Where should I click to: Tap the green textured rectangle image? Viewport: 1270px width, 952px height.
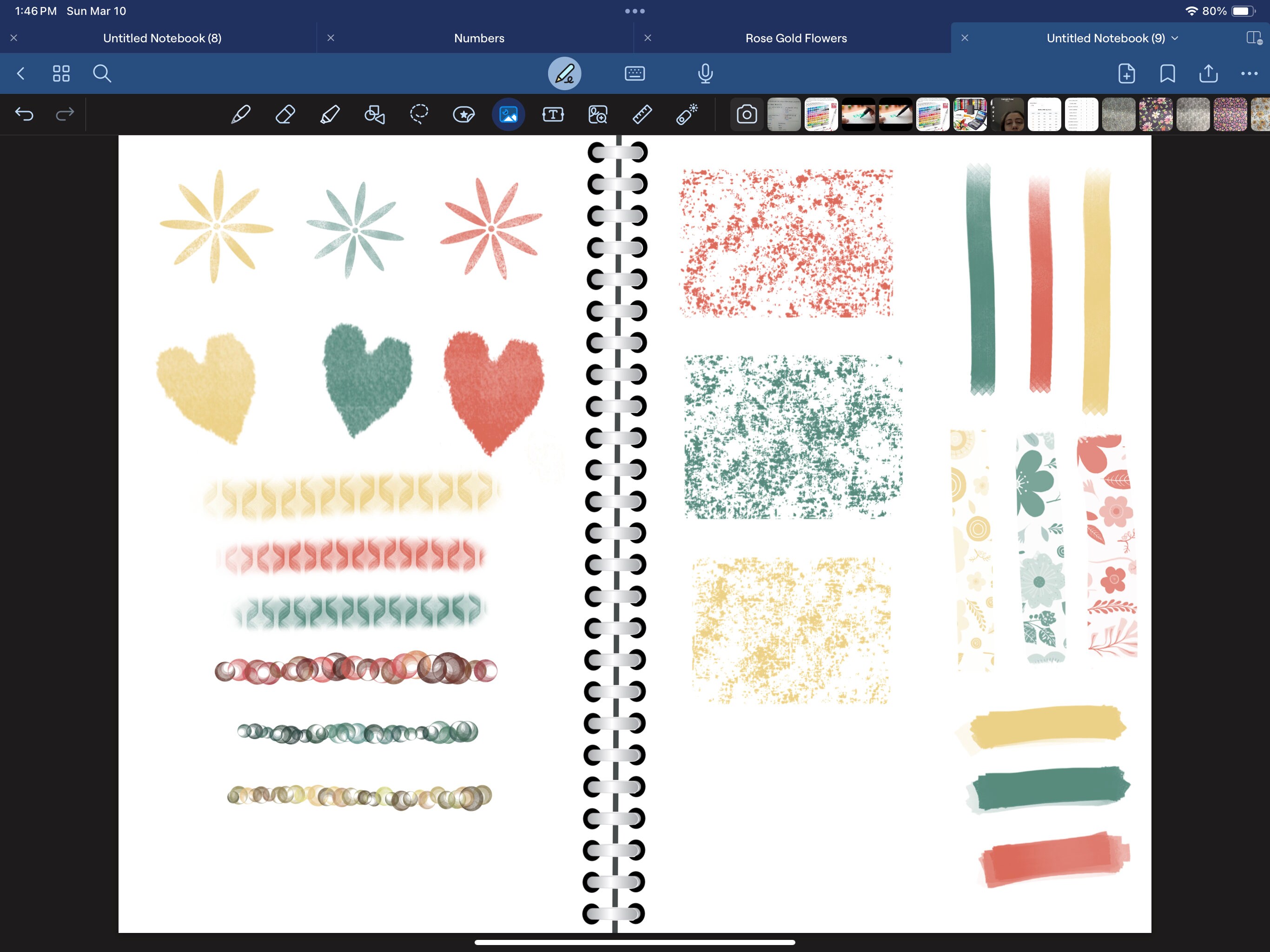793,437
